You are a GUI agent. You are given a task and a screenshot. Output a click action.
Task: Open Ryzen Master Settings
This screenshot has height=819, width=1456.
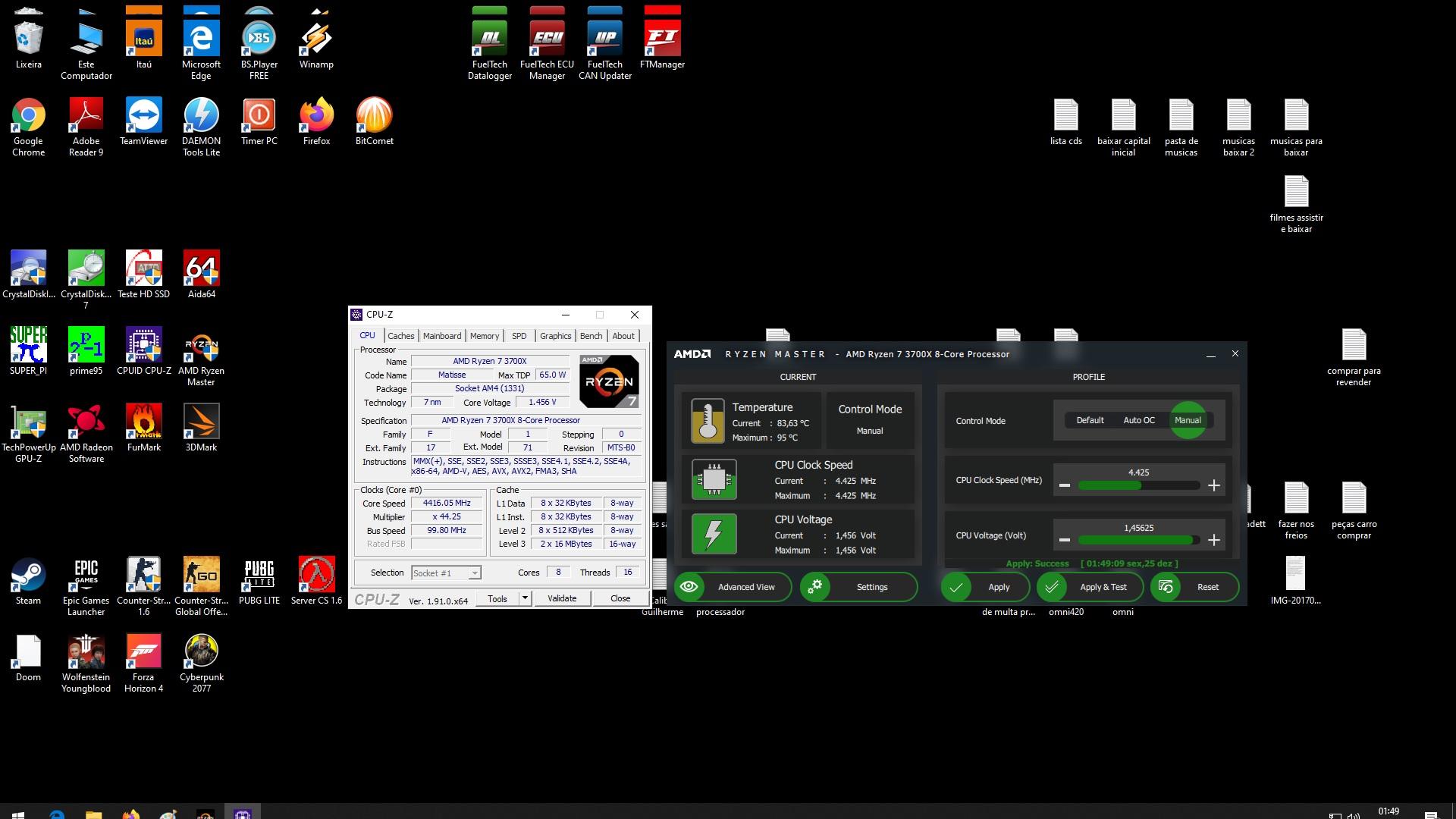[x=858, y=587]
